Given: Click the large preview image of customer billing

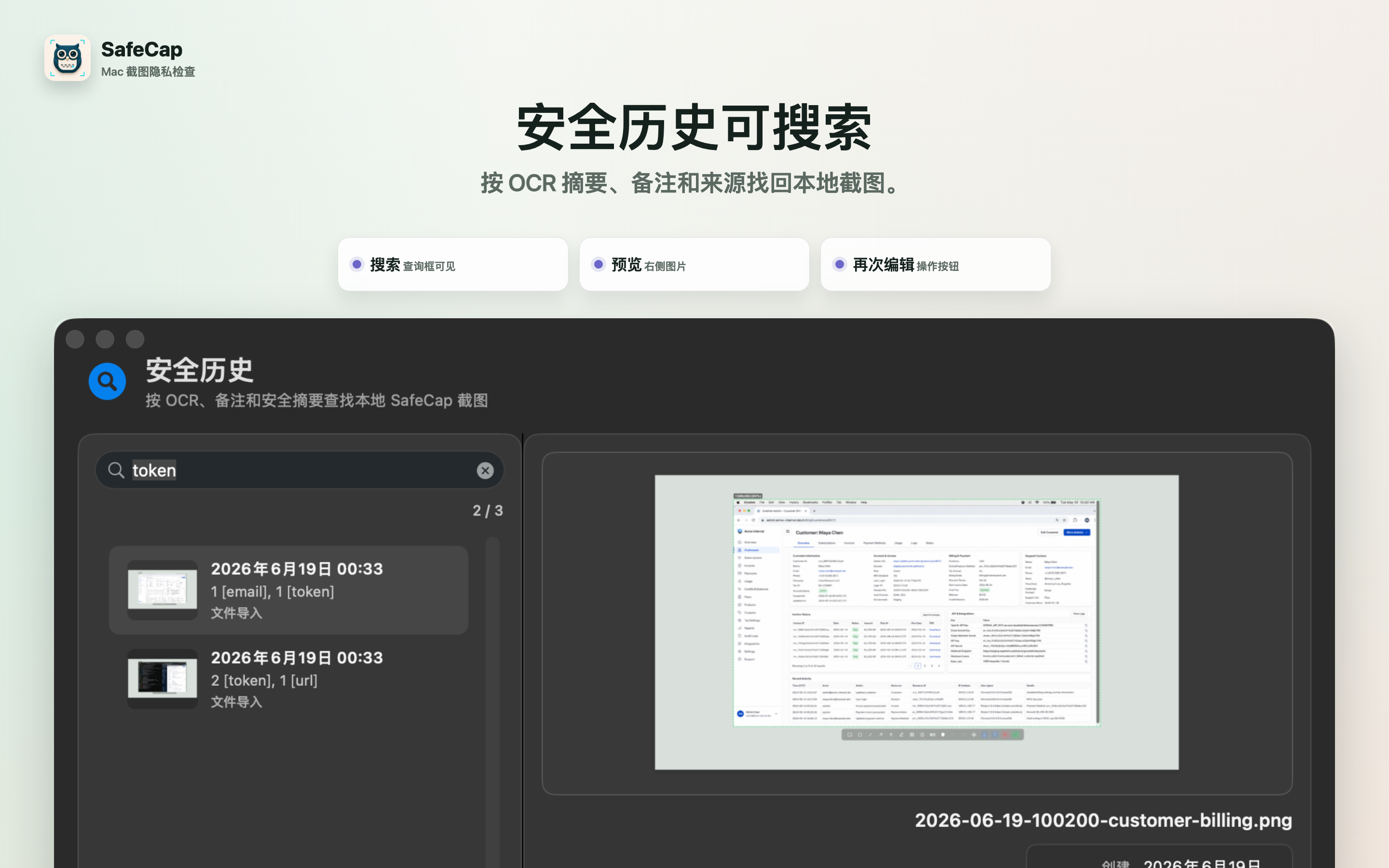Looking at the screenshot, I should pos(917,622).
